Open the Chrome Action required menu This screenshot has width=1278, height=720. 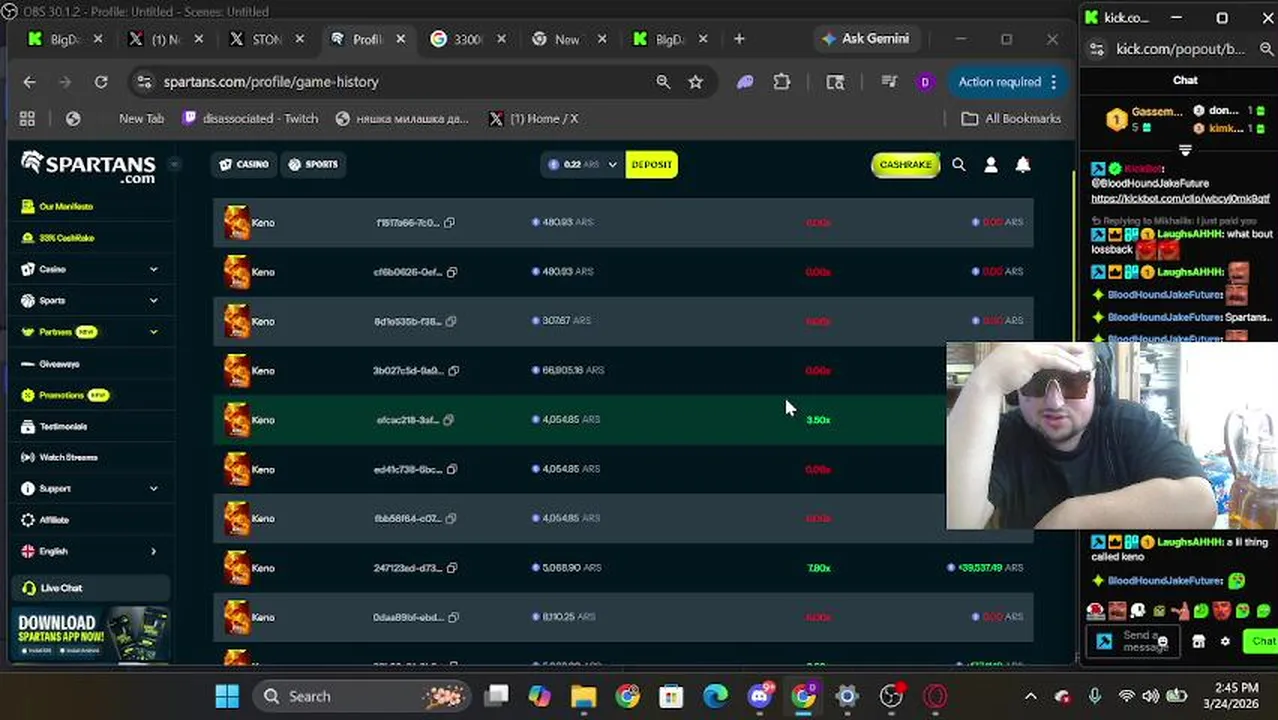coord(1006,82)
